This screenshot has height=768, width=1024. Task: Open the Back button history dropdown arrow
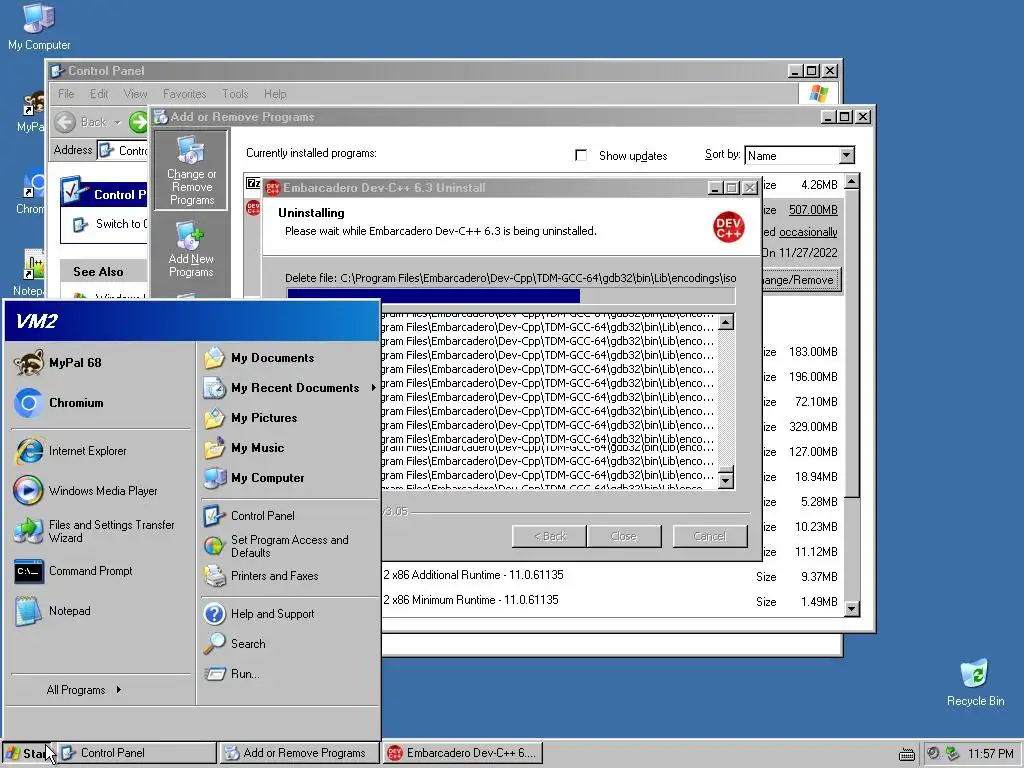pos(118,122)
